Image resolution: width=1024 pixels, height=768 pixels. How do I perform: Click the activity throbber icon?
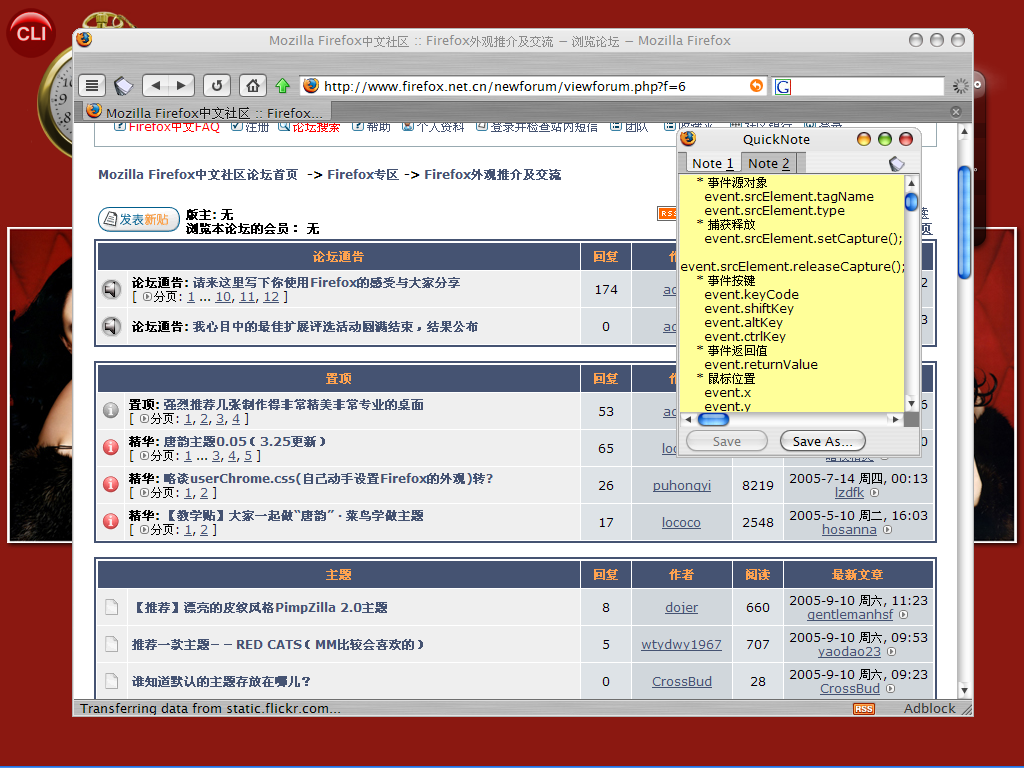coord(960,86)
